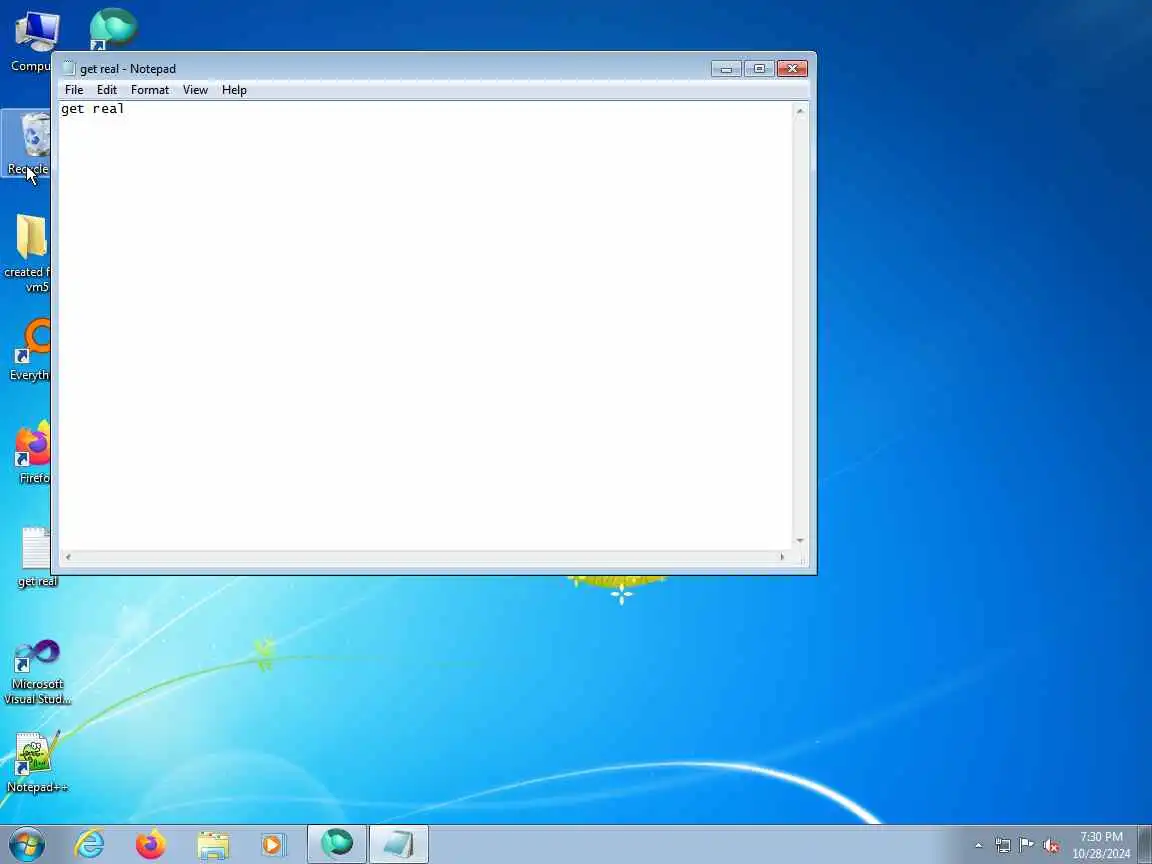
Task: Close the Notepad window
Action: point(792,68)
